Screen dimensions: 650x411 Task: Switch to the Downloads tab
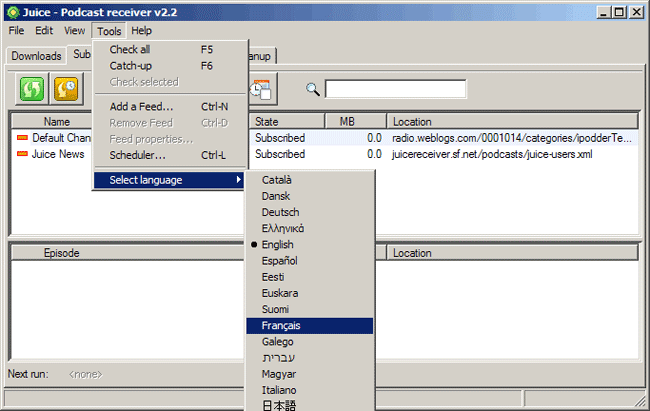click(36, 56)
